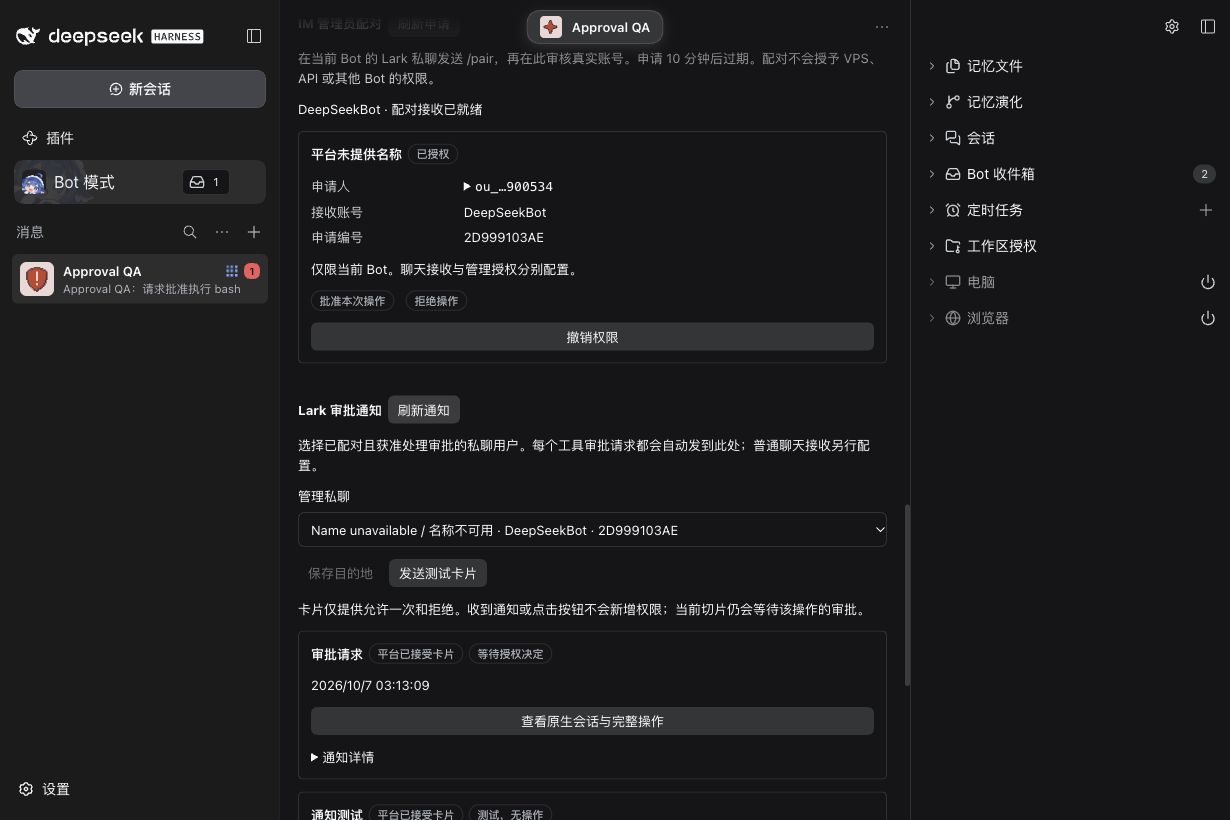Start a new conversation with 新会话
1230x820 pixels.
(x=140, y=89)
